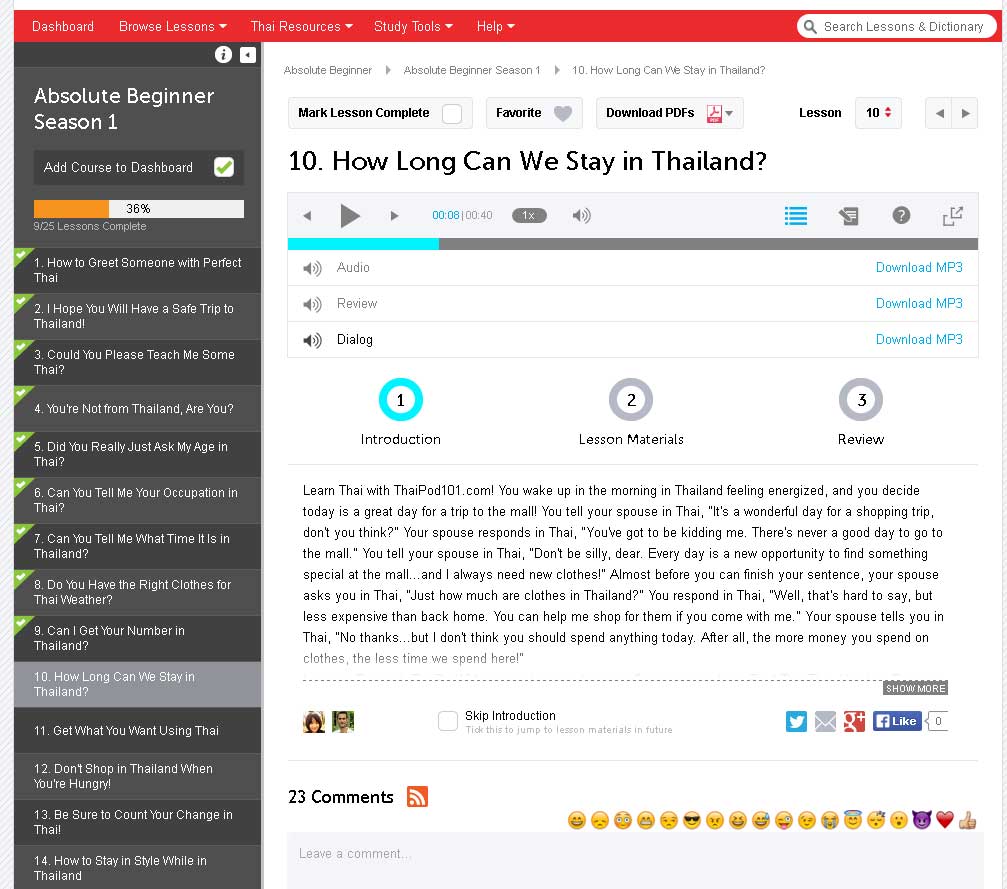Play the Audio track
This screenshot has width=1007, height=889.
pyautogui.click(x=313, y=268)
